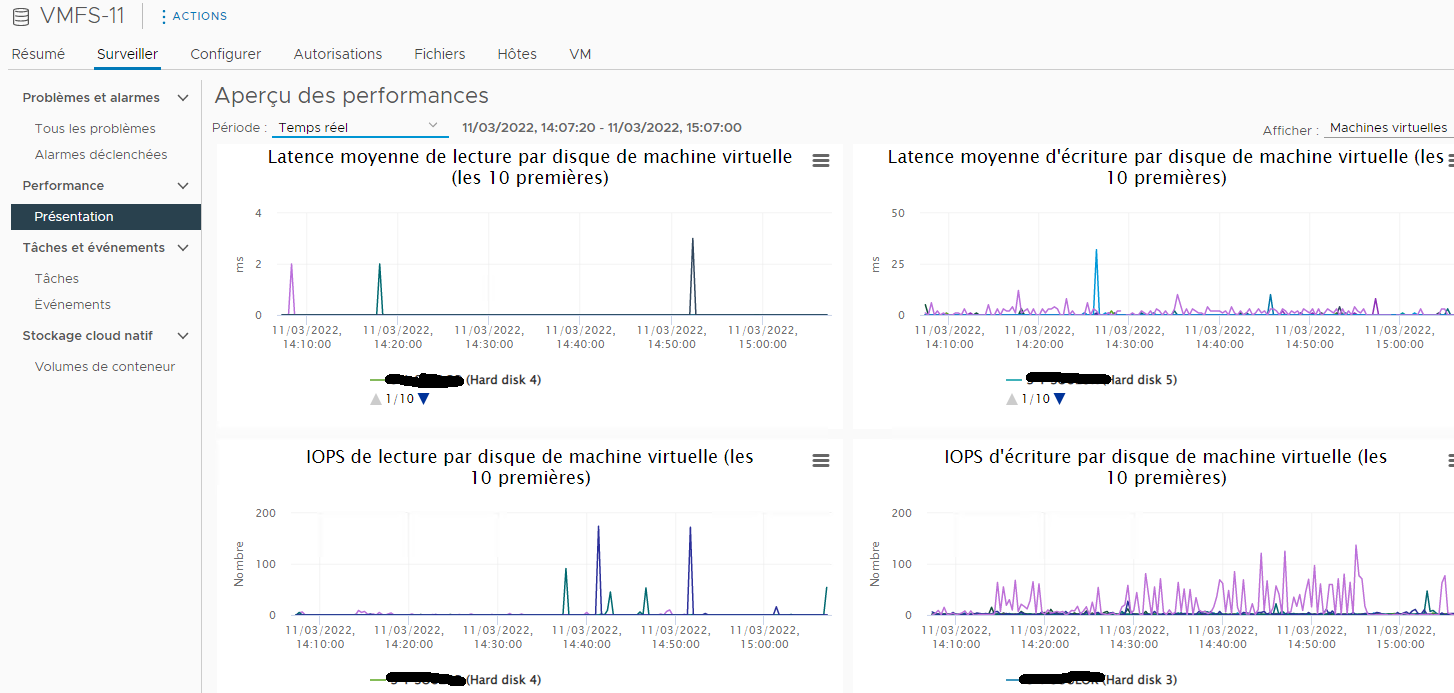Switch to the Résumé tab
The width and height of the screenshot is (1454, 693).
point(38,54)
